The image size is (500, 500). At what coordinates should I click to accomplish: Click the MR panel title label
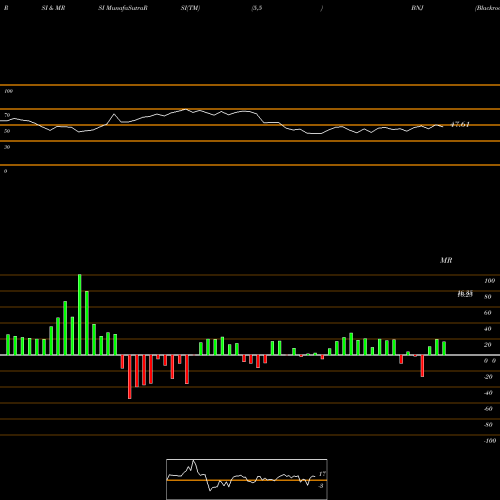pos(446,260)
